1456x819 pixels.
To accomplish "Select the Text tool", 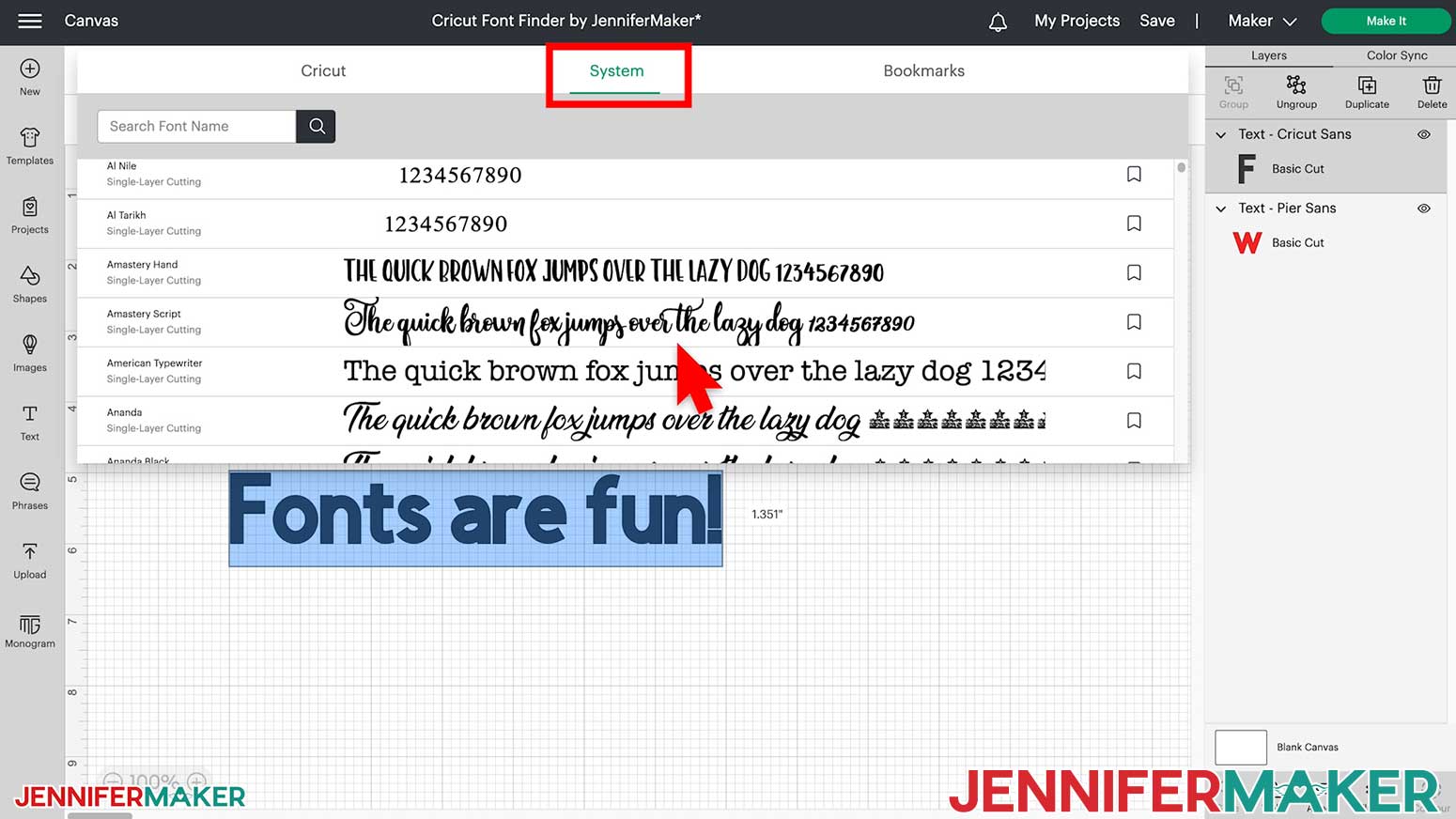I will [x=30, y=423].
